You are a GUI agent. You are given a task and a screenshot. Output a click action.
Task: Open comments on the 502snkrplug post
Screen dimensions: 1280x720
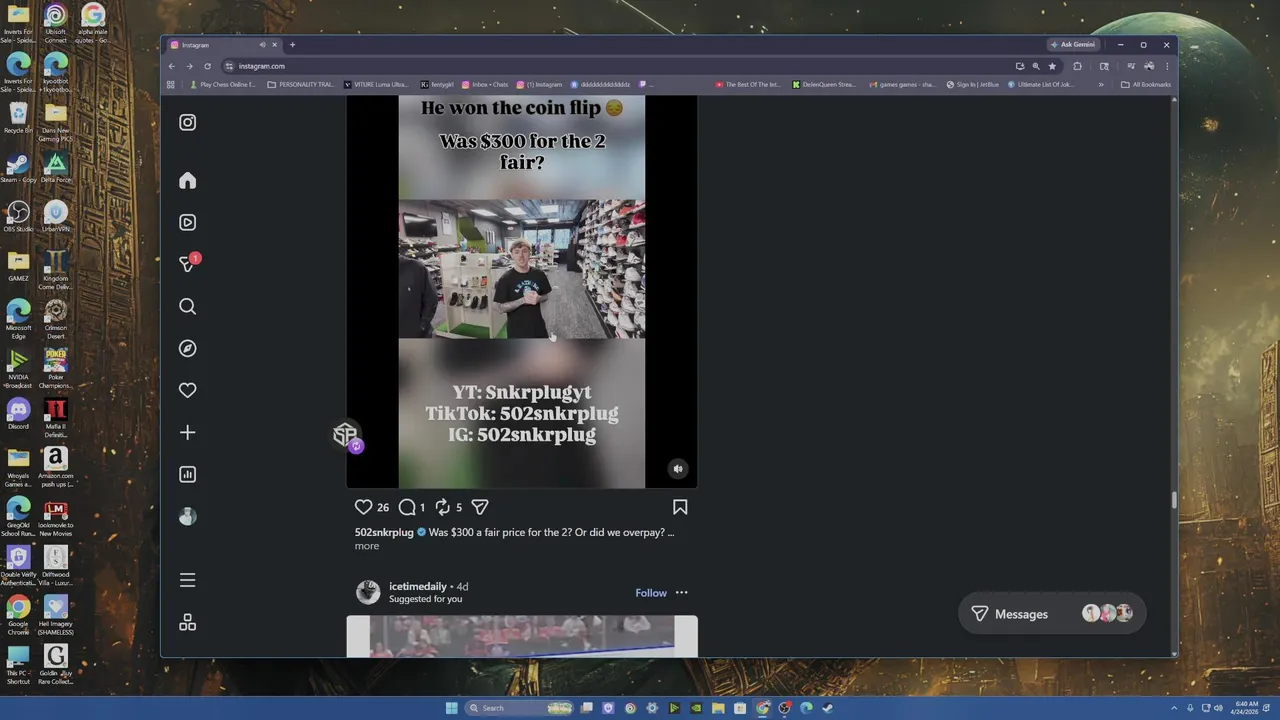(x=407, y=507)
